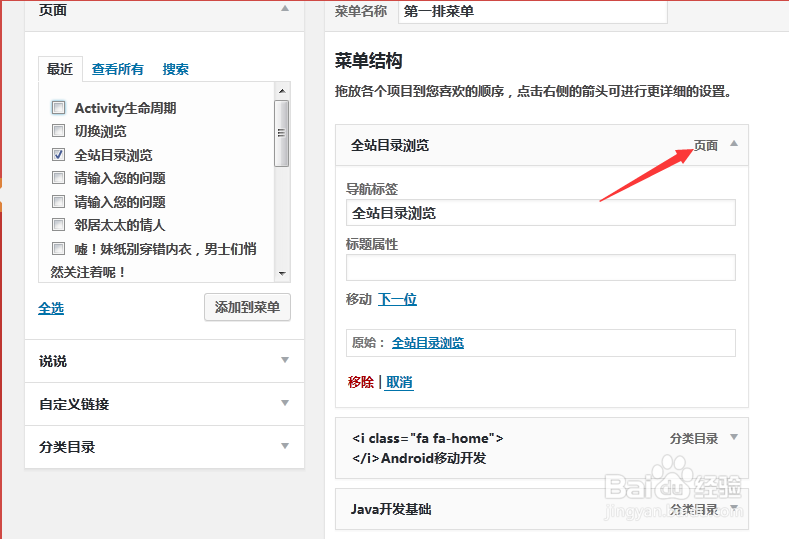Open the original 全站目录浏览 link

point(428,343)
